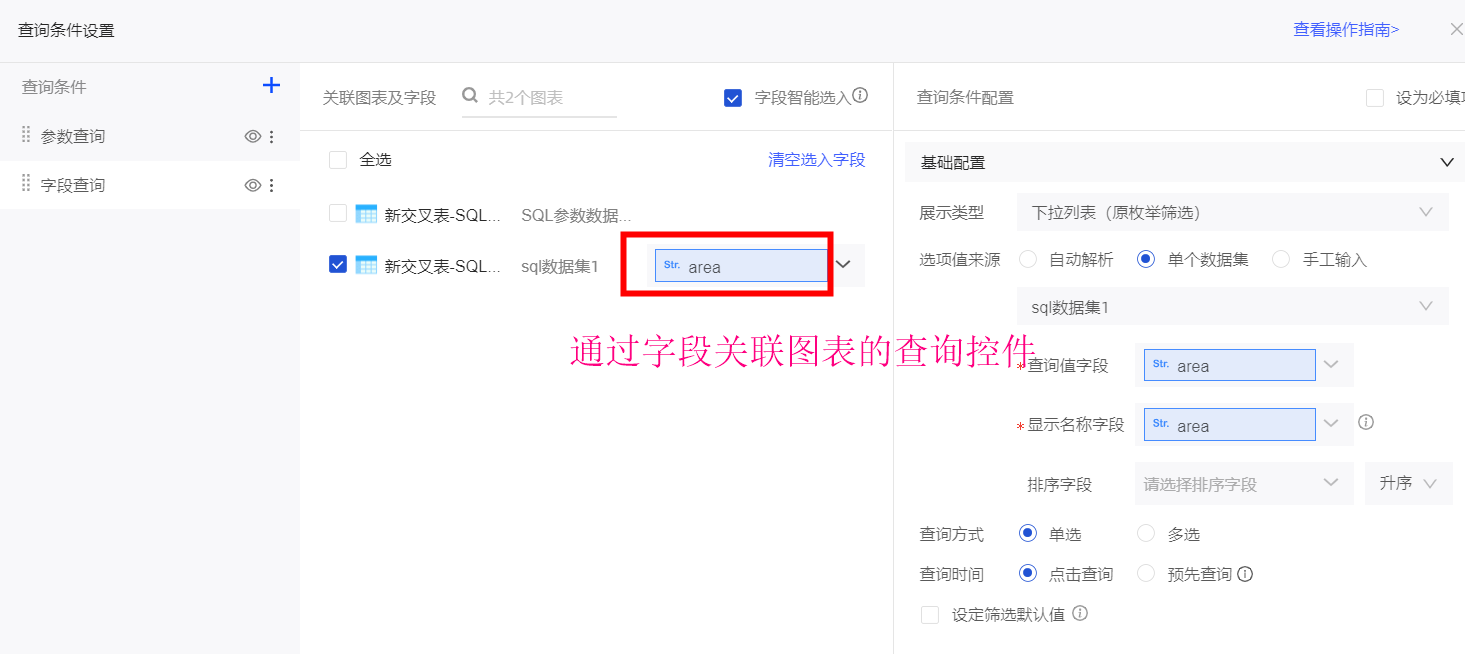This screenshot has width=1465, height=654.
Task: Open more options menu for 参数查询
Action: [x=272, y=137]
